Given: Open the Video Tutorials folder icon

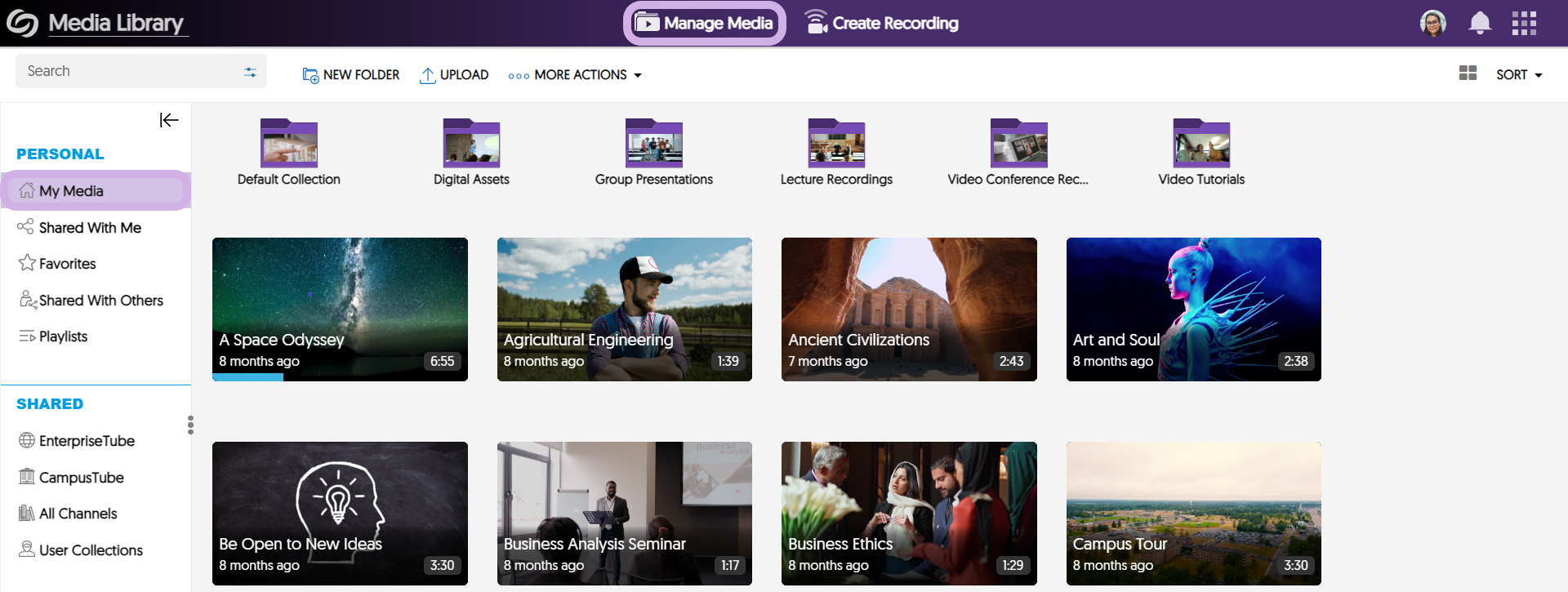Looking at the screenshot, I should point(1201,144).
